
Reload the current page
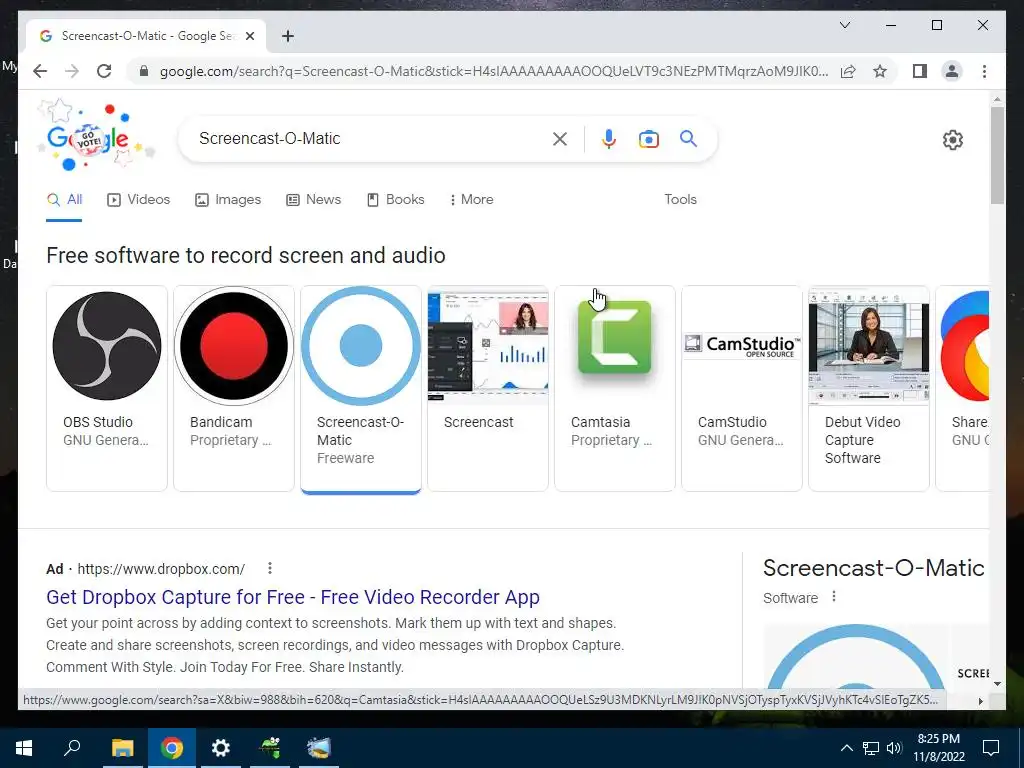tap(104, 71)
